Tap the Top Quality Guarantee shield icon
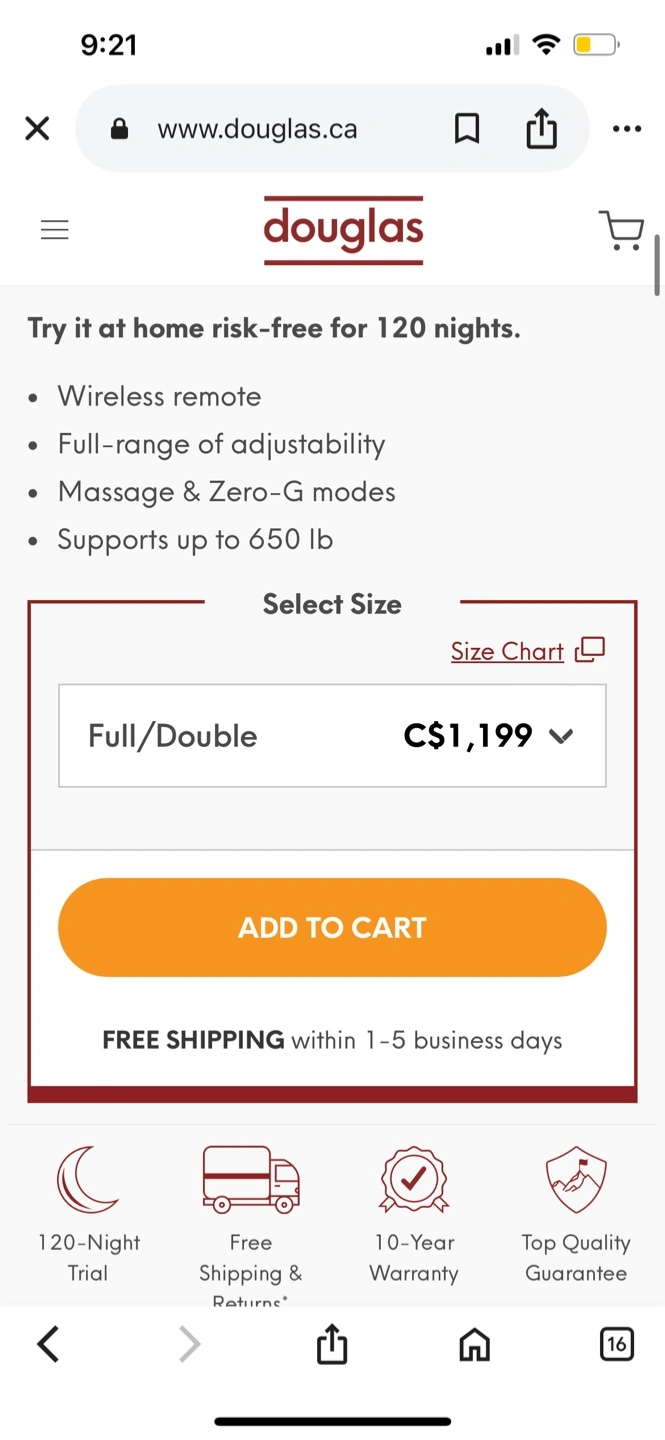 point(576,1180)
